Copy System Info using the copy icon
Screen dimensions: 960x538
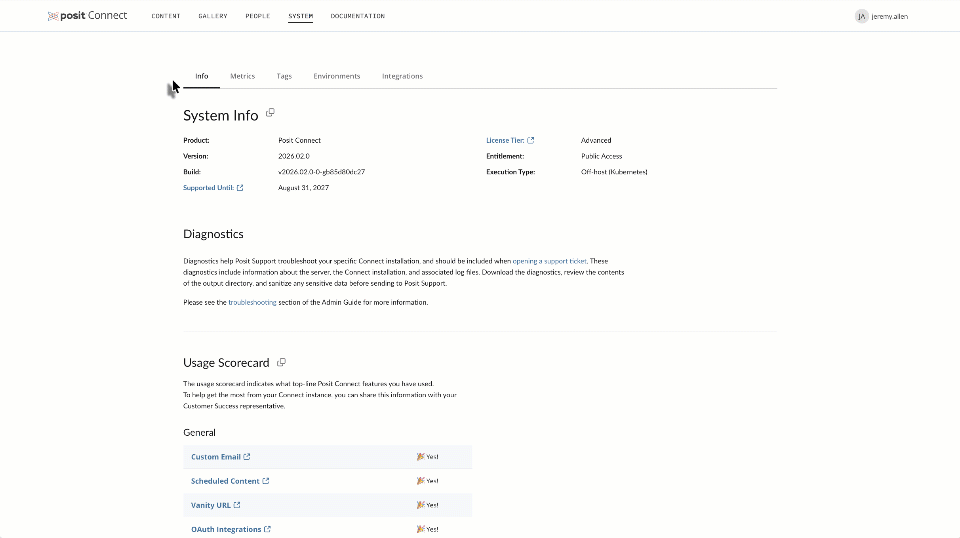(x=270, y=113)
